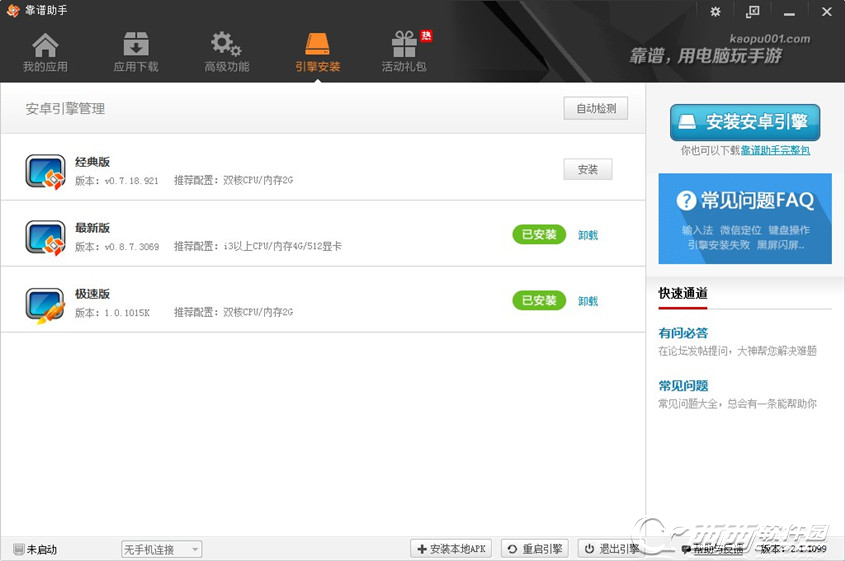Uninstall the 极速版 engine
The image size is (845, 561).
click(x=587, y=301)
